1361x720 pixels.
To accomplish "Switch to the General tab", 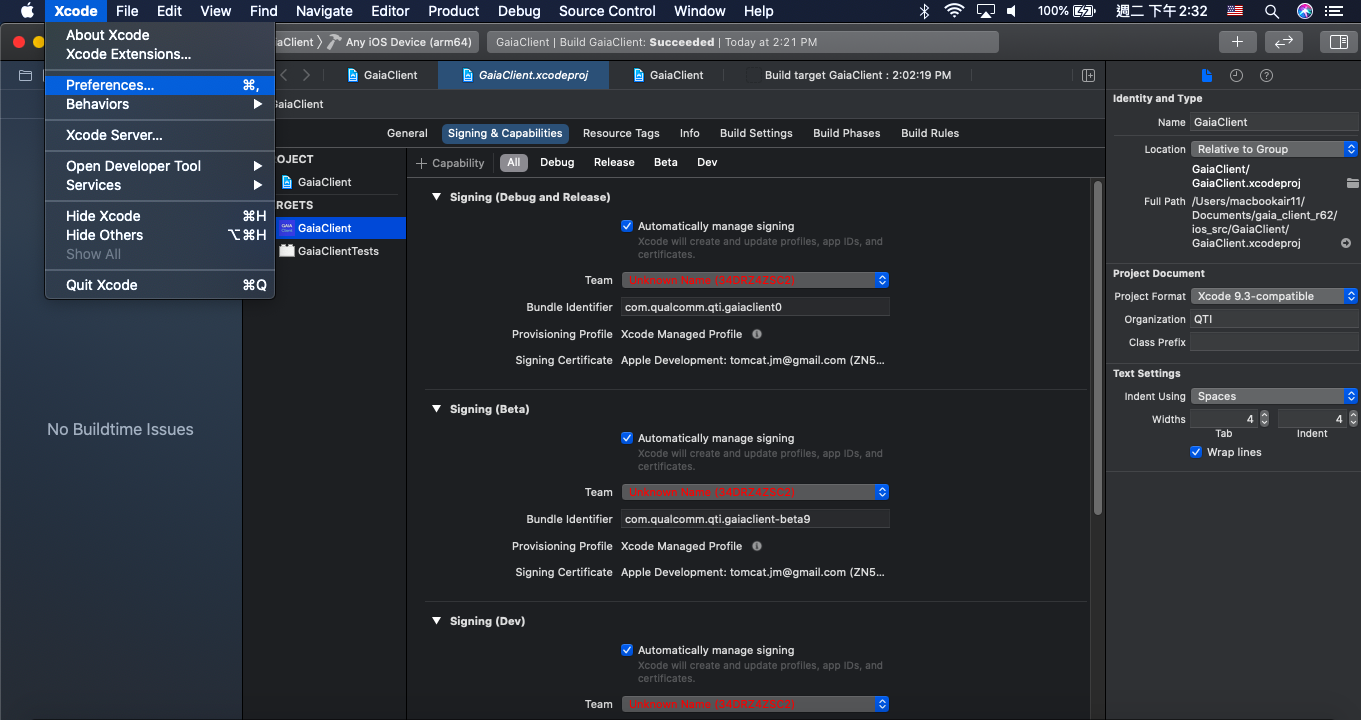I will pos(407,133).
